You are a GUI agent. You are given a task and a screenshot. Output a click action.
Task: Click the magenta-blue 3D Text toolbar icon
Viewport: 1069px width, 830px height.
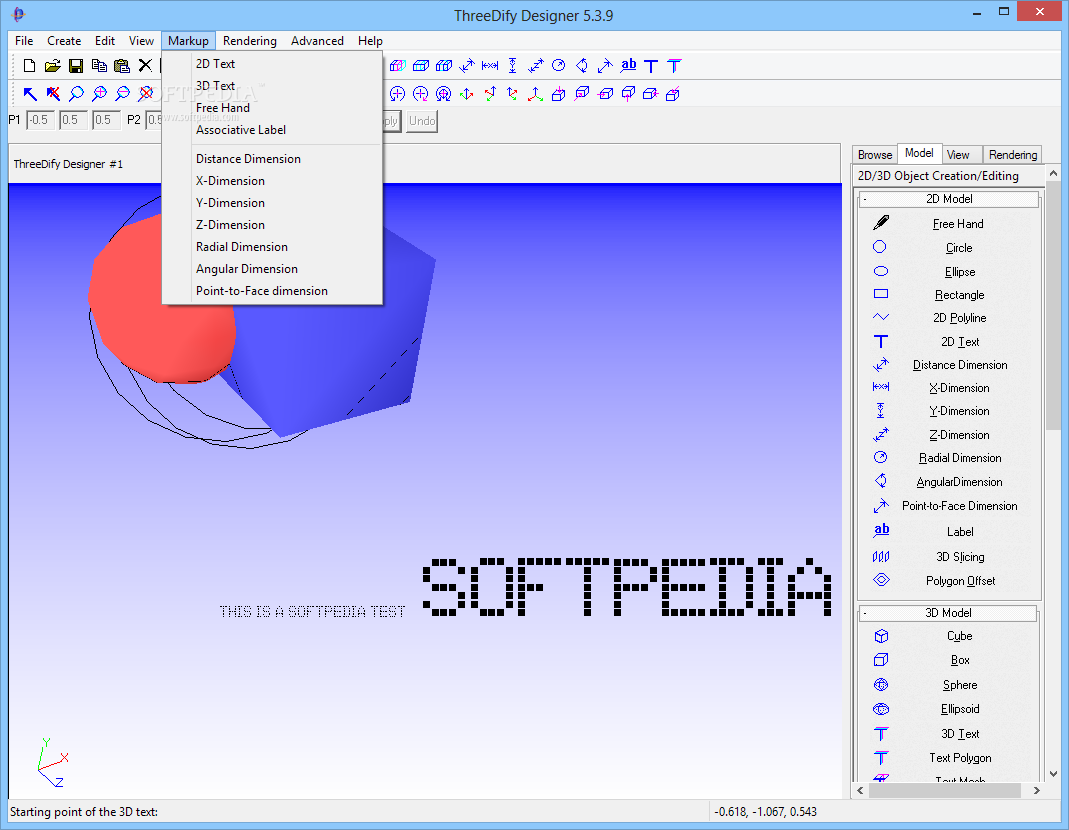[x=674, y=65]
